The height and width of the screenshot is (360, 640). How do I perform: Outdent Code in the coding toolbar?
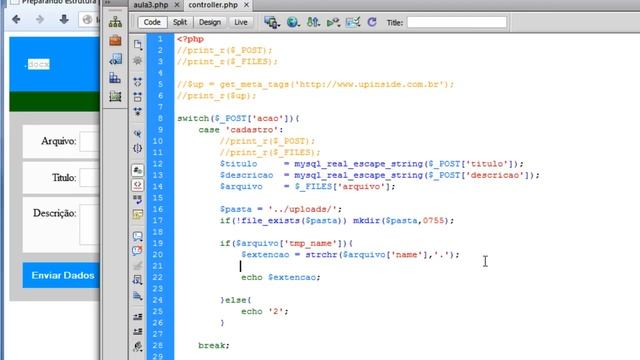[x=138, y=331]
